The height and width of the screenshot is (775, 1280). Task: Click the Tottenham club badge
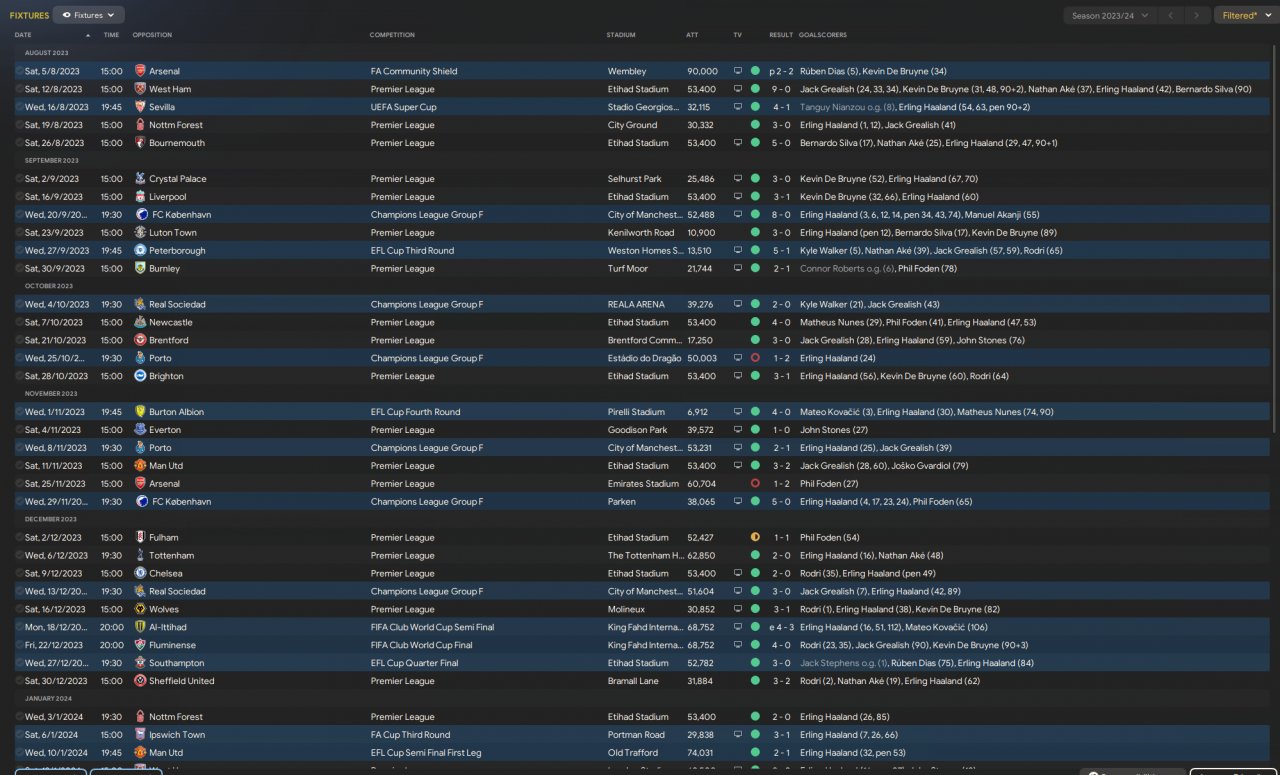[x=140, y=556]
